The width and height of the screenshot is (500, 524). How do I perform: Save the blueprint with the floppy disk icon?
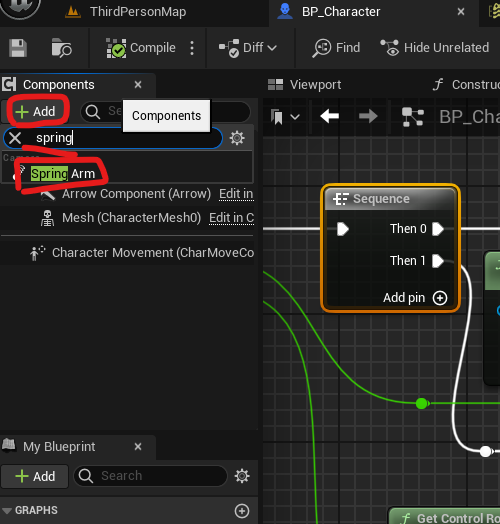[x=18, y=48]
